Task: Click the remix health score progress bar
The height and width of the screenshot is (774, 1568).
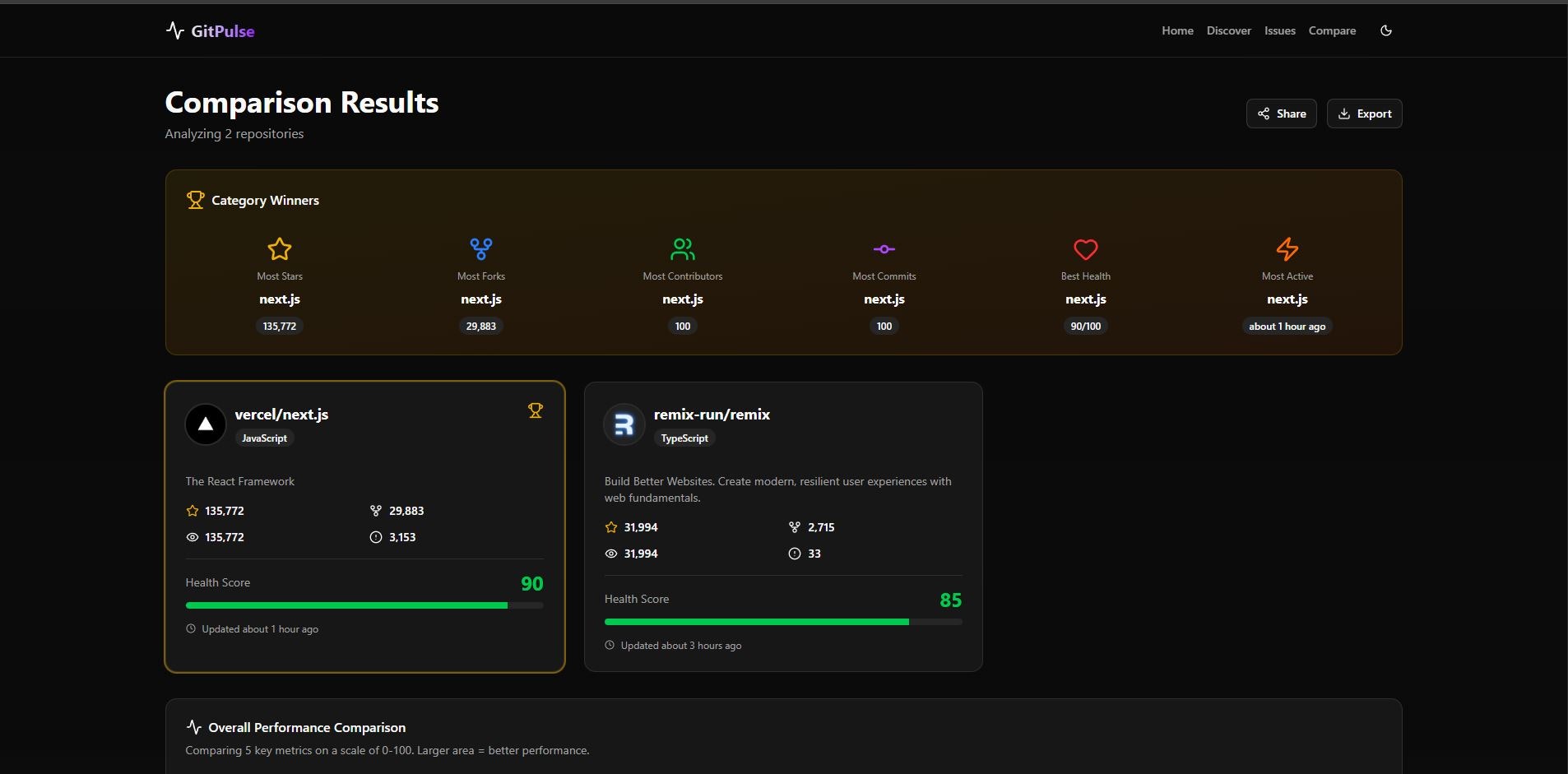Action: point(783,622)
